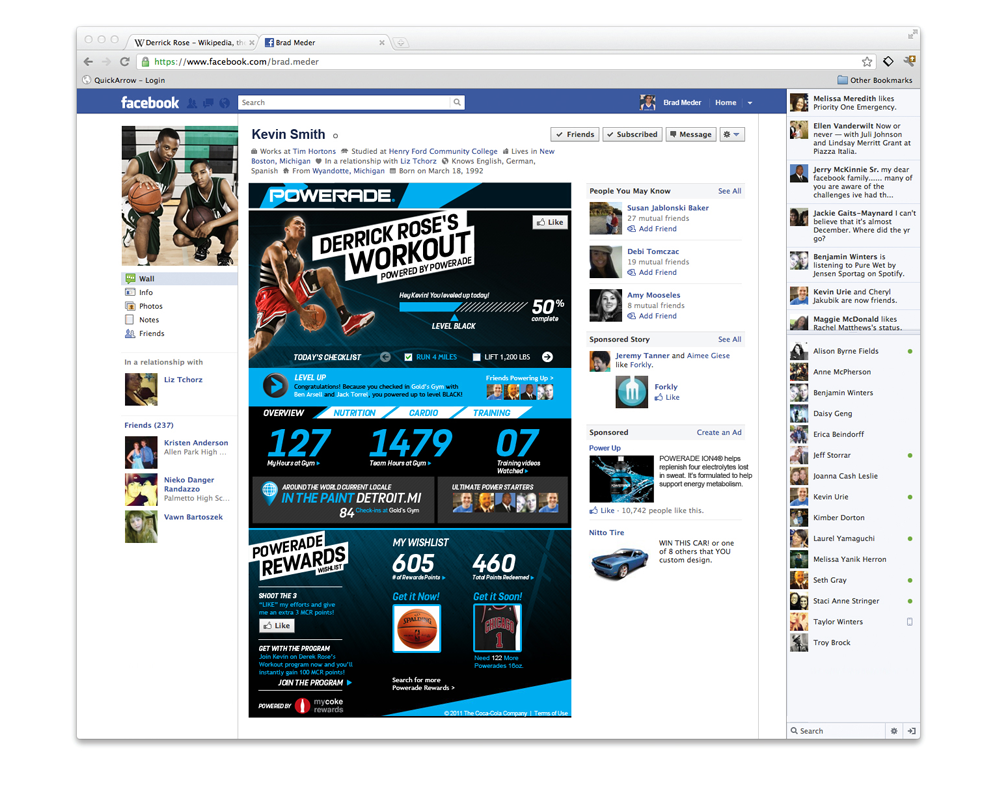Screen dimensions: 1000x800
Task: Switch to the Derrick Rose Wikipedia tab
Action: click(193, 43)
